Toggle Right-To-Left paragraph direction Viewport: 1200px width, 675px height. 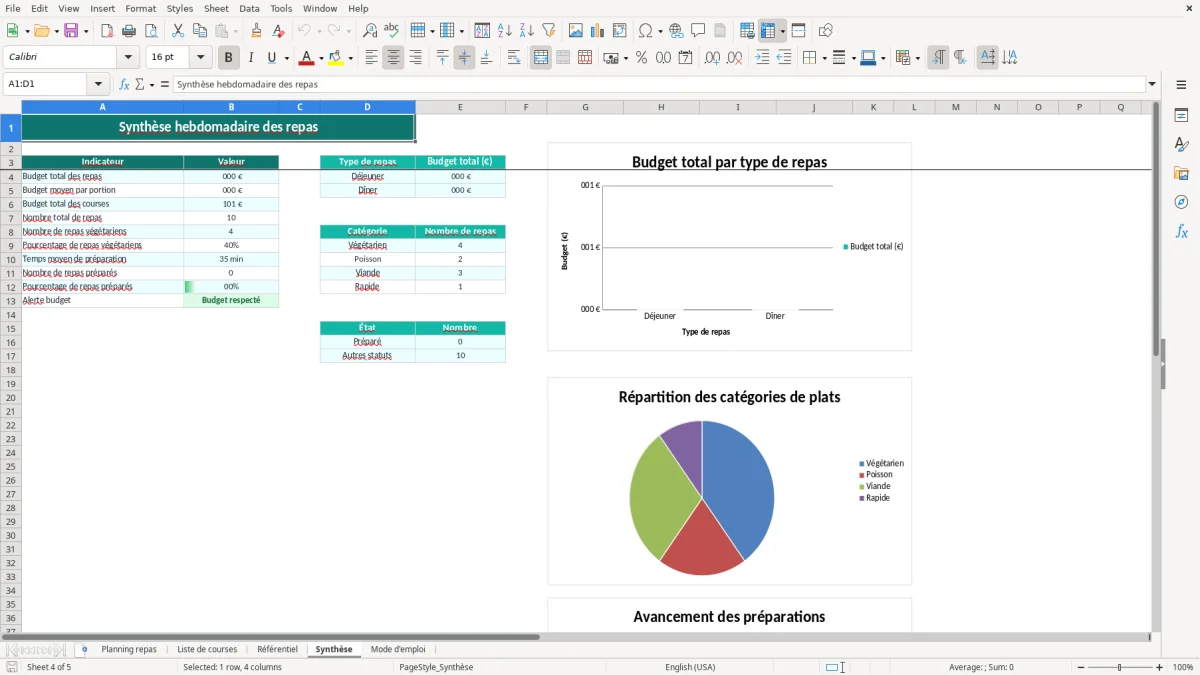click(960, 58)
